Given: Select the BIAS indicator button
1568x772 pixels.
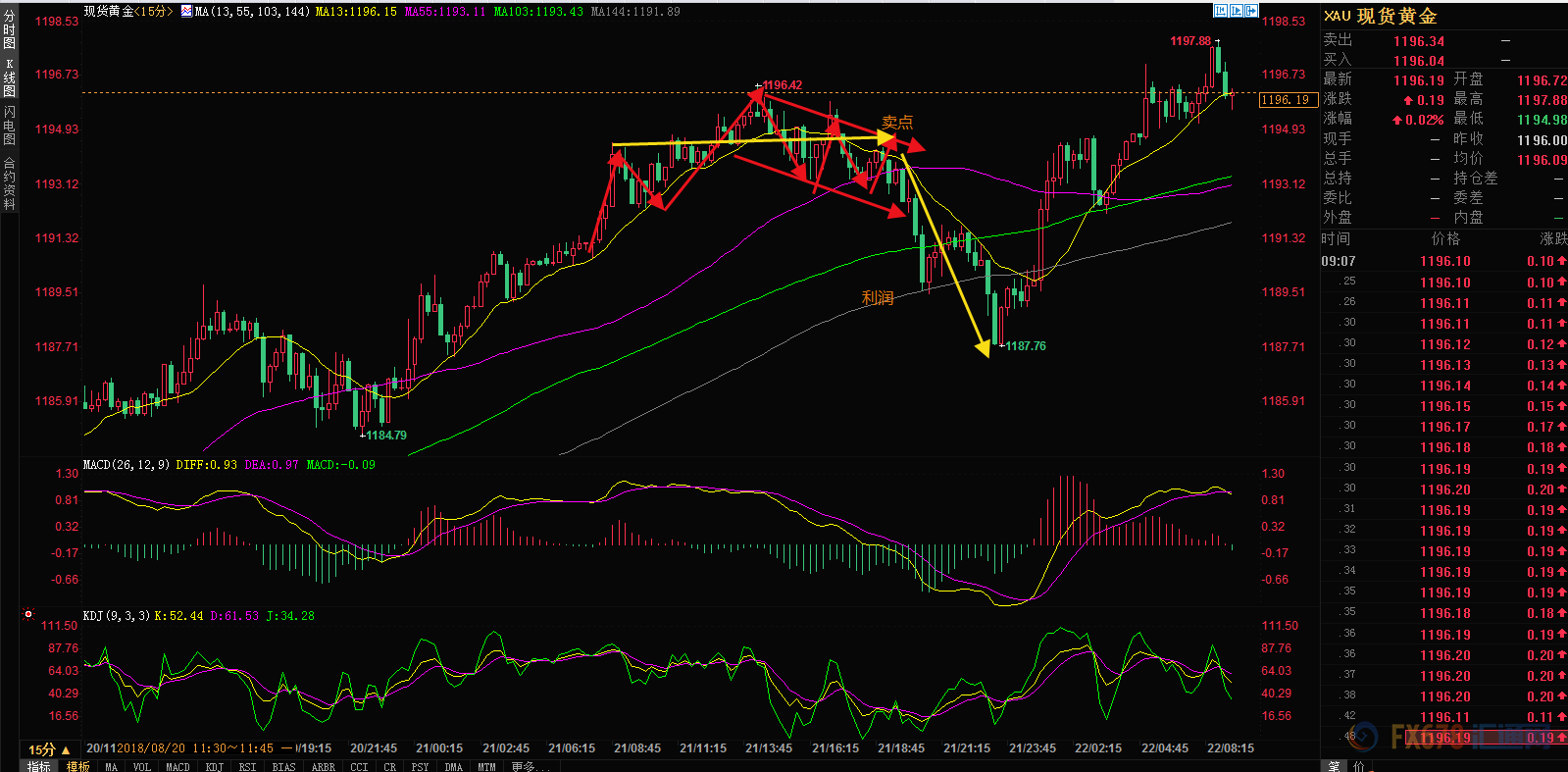Looking at the screenshot, I should 283,767.
